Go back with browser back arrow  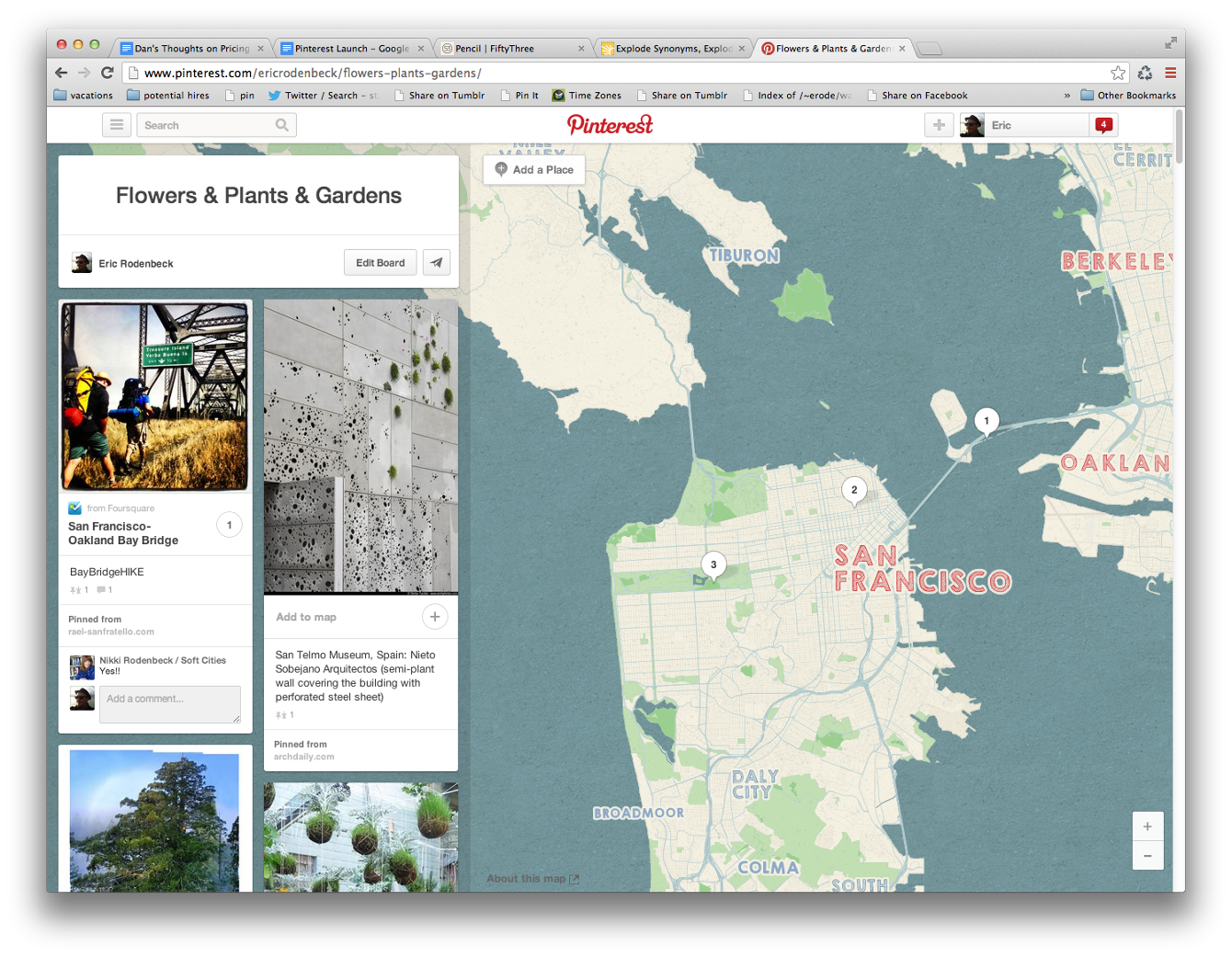coord(62,73)
